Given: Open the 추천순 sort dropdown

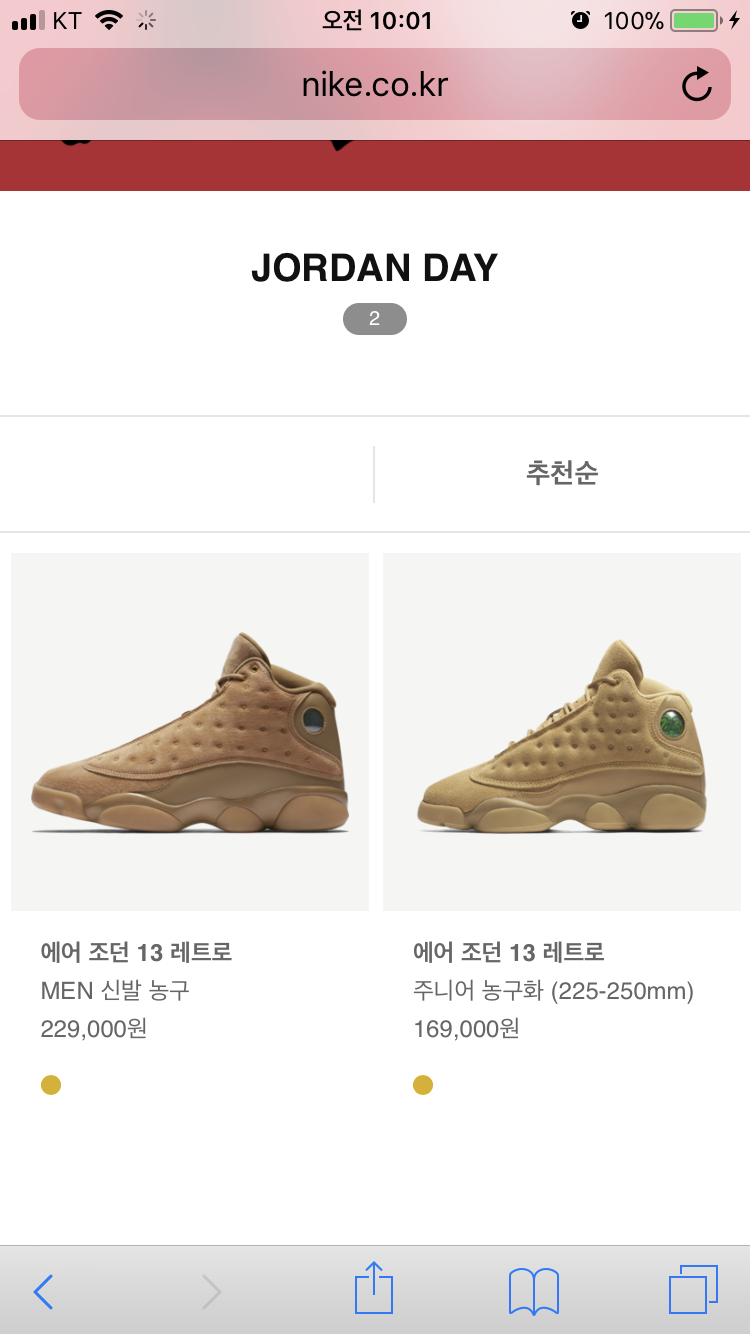Looking at the screenshot, I should 562,473.
